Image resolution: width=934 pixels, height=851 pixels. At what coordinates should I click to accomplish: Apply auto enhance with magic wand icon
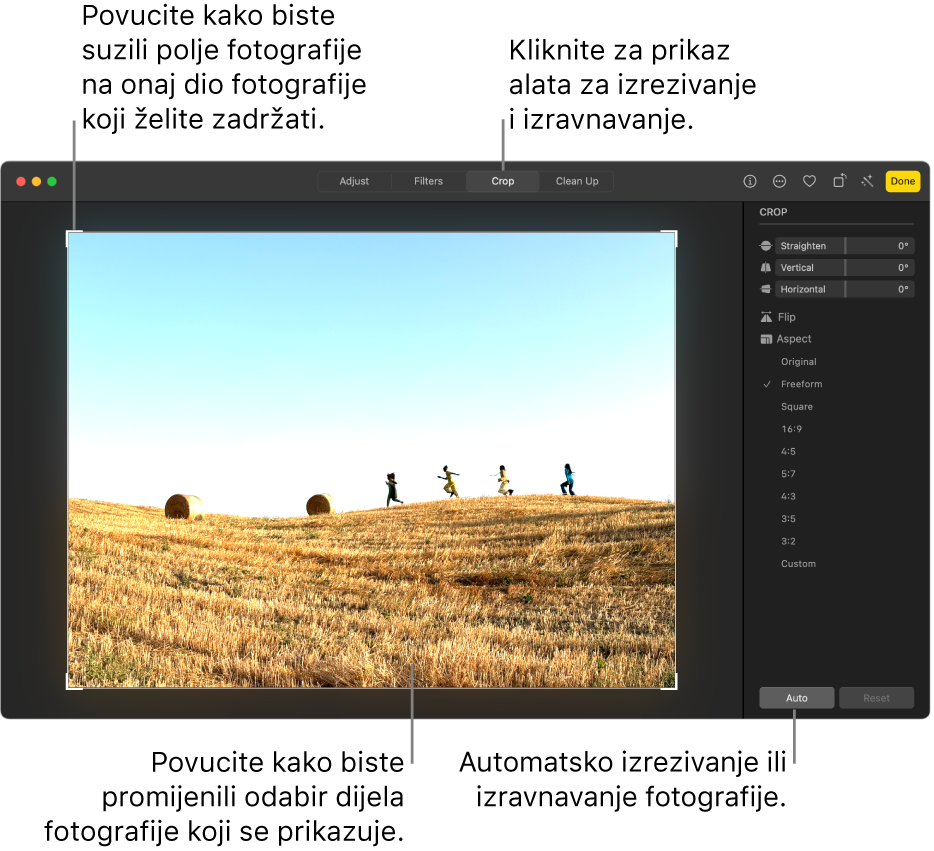(x=867, y=181)
